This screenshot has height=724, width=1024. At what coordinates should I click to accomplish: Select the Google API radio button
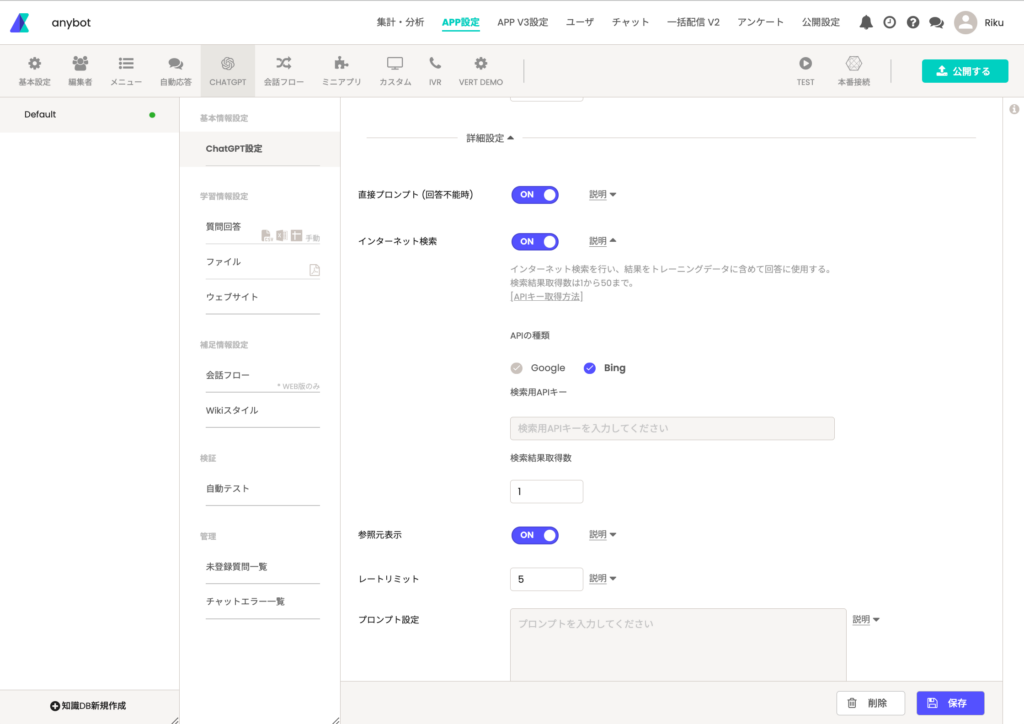click(517, 368)
